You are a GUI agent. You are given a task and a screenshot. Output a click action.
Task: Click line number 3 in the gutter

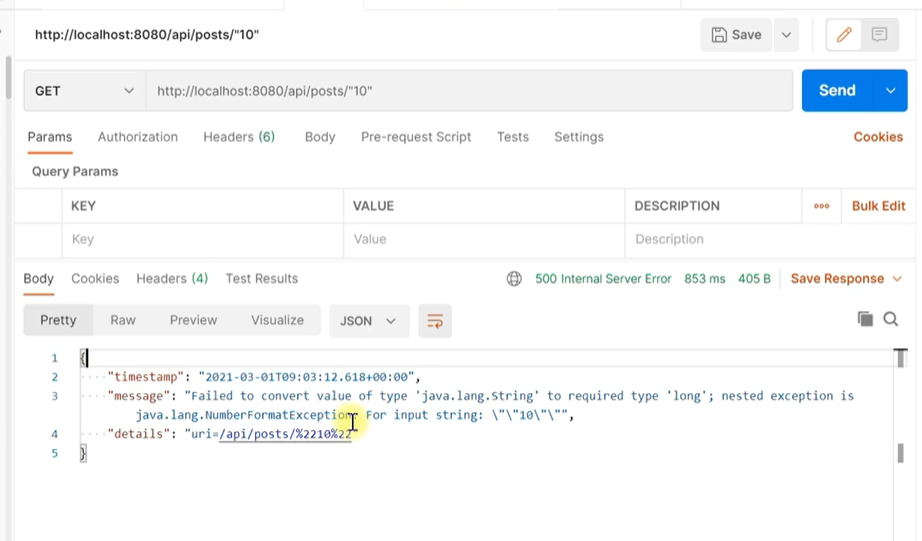pyautogui.click(x=55, y=396)
